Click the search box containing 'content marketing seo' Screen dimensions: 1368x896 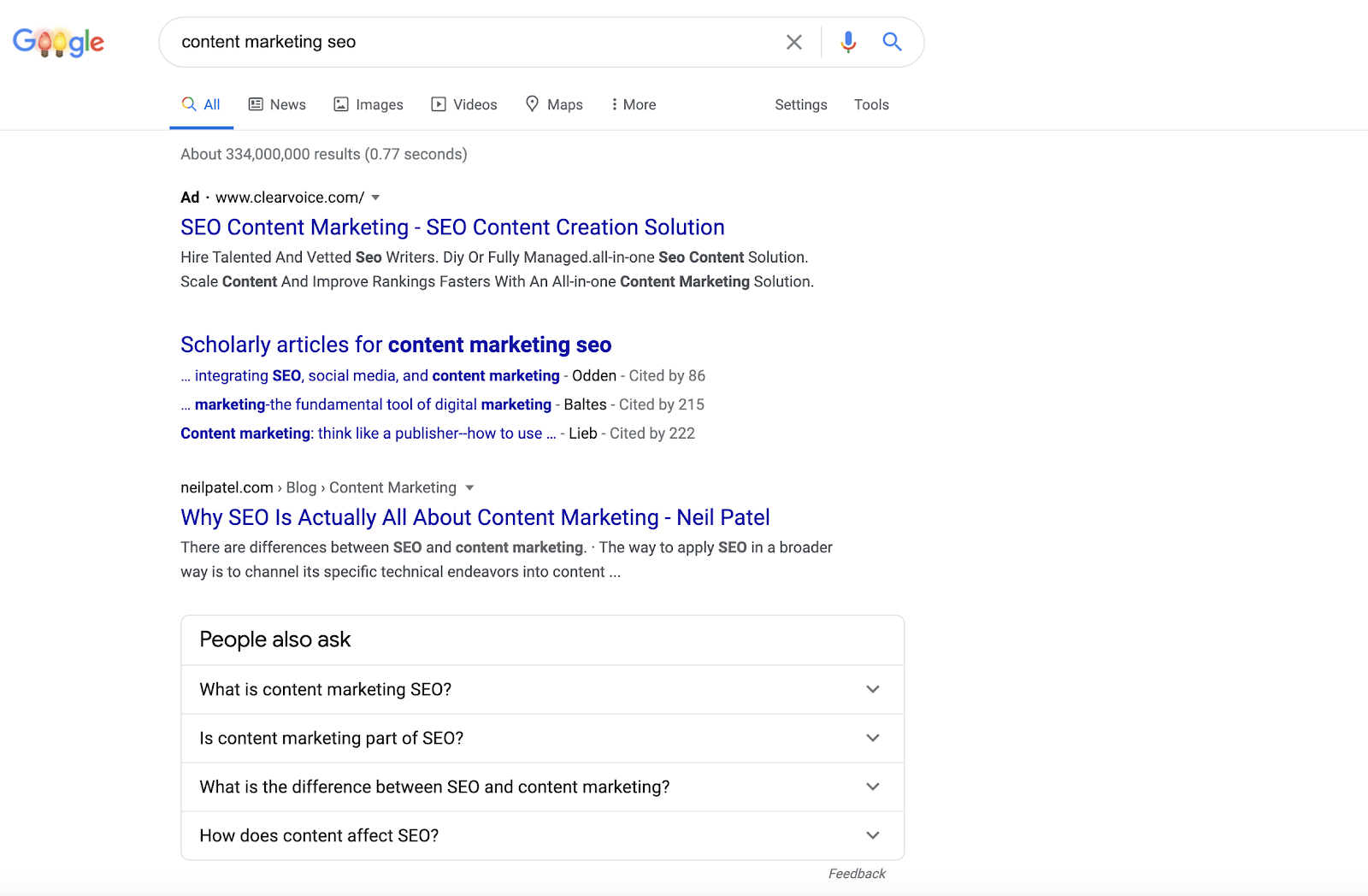point(541,42)
